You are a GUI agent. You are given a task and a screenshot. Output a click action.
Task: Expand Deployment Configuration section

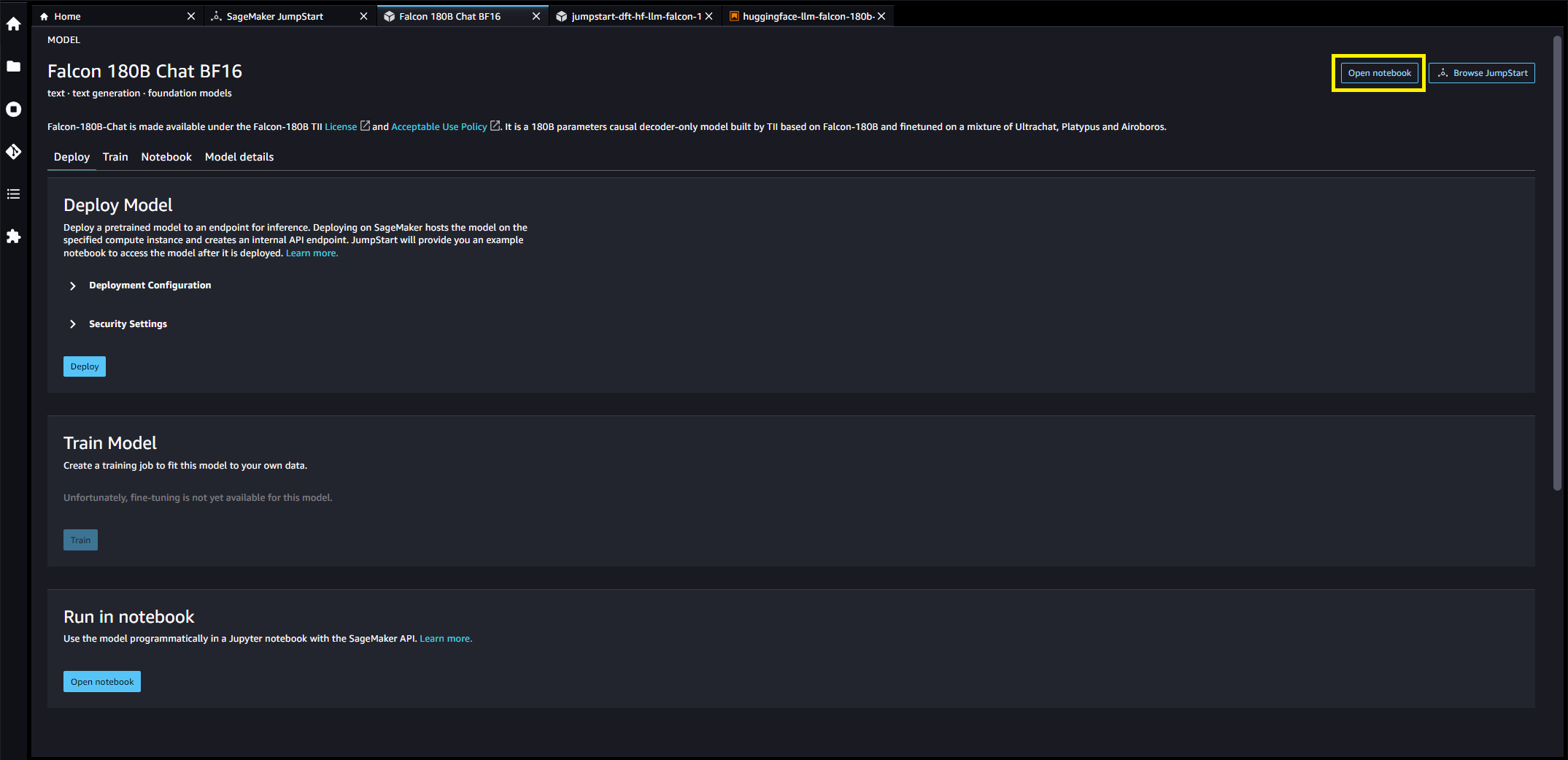click(138, 285)
